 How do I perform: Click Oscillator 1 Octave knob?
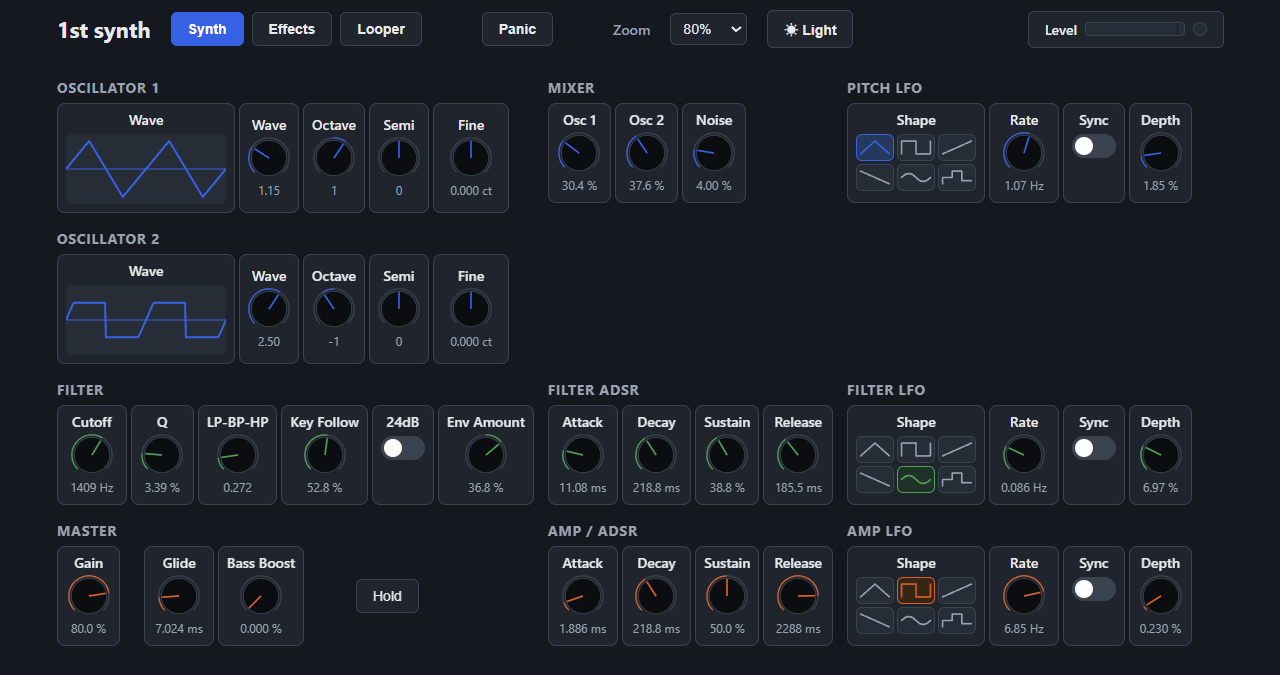pyautogui.click(x=334, y=158)
